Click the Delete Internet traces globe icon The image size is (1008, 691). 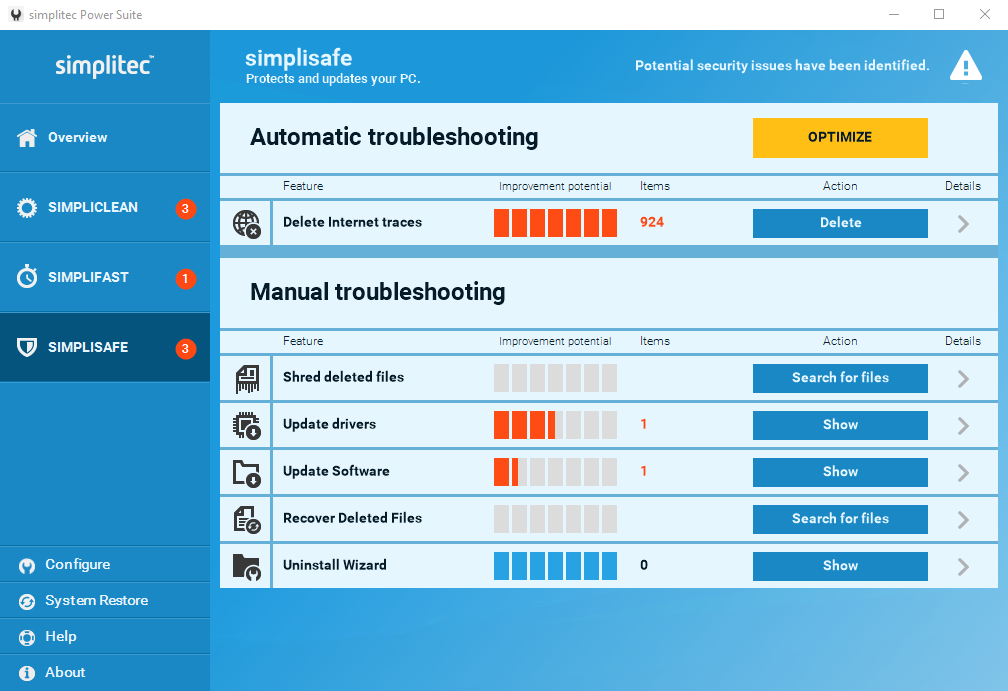[247, 224]
